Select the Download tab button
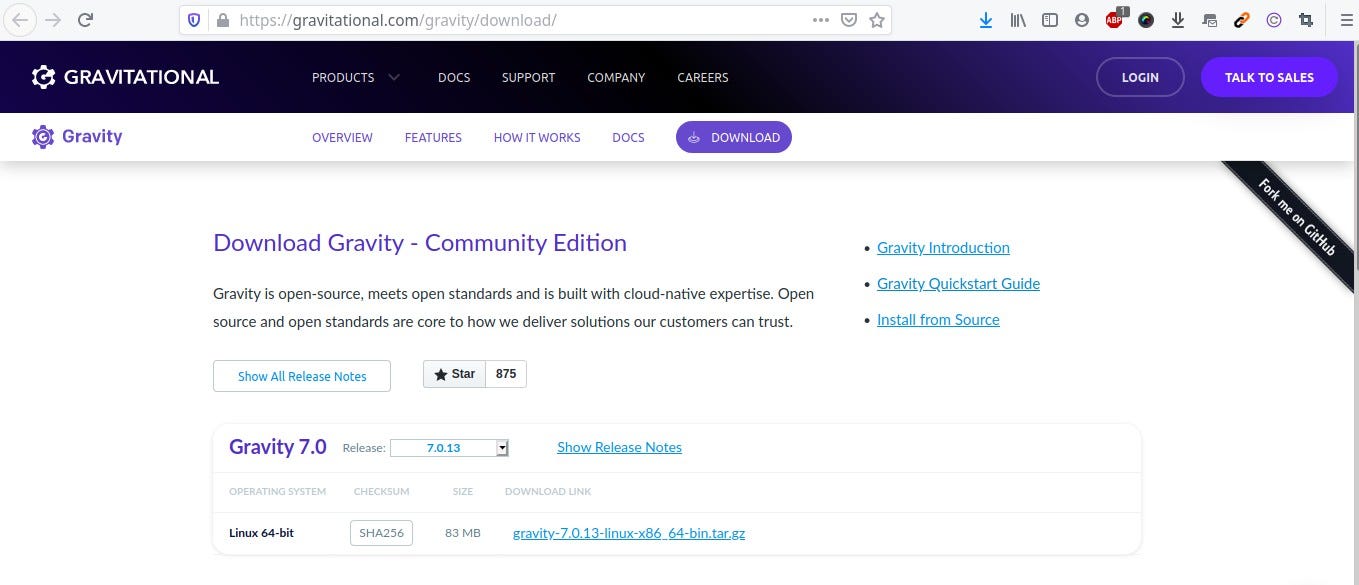This screenshot has height=585, width=1359. coord(734,137)
